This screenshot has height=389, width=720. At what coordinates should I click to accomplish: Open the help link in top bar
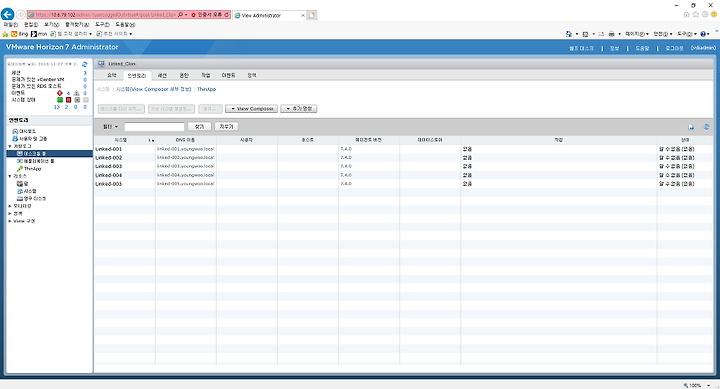click(x=642, y=48)
